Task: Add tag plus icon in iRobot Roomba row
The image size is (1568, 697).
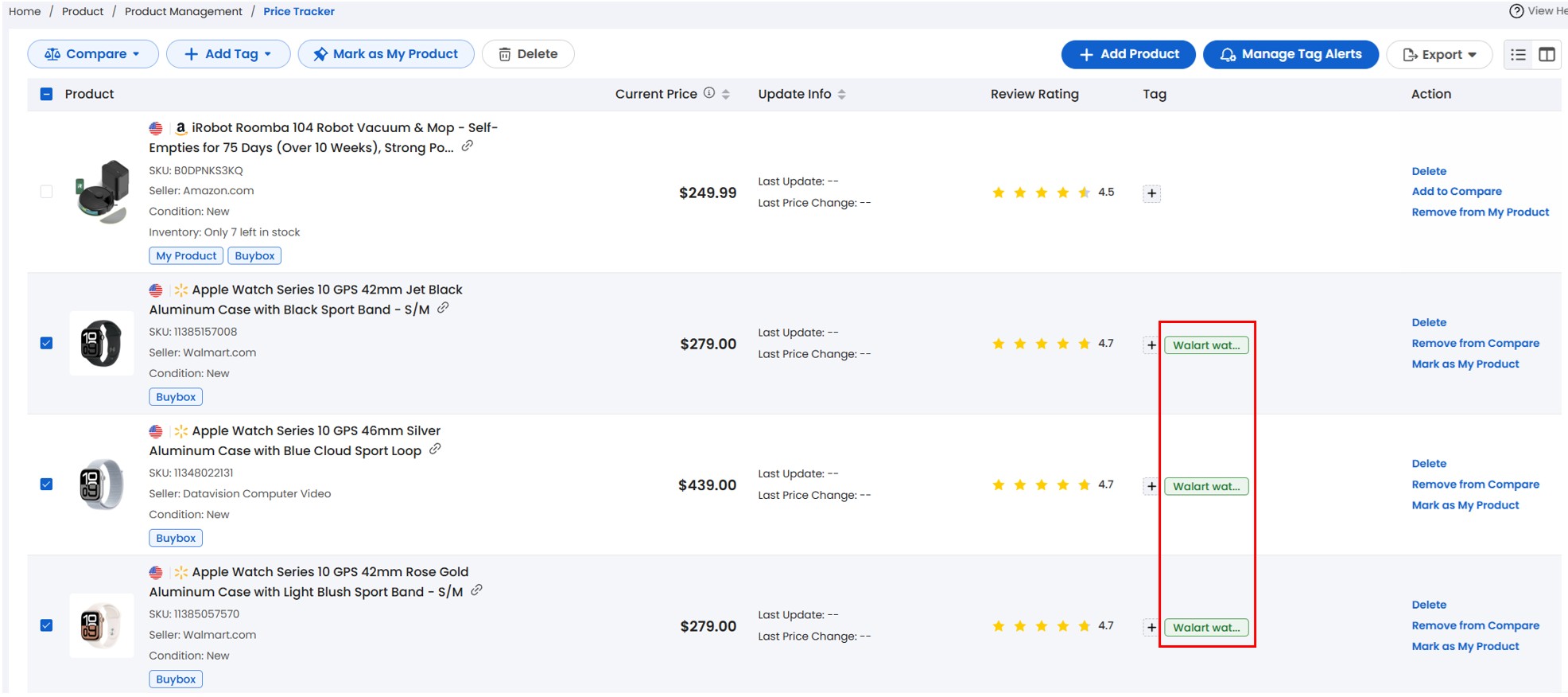Action: click(x=1151, y=193)
